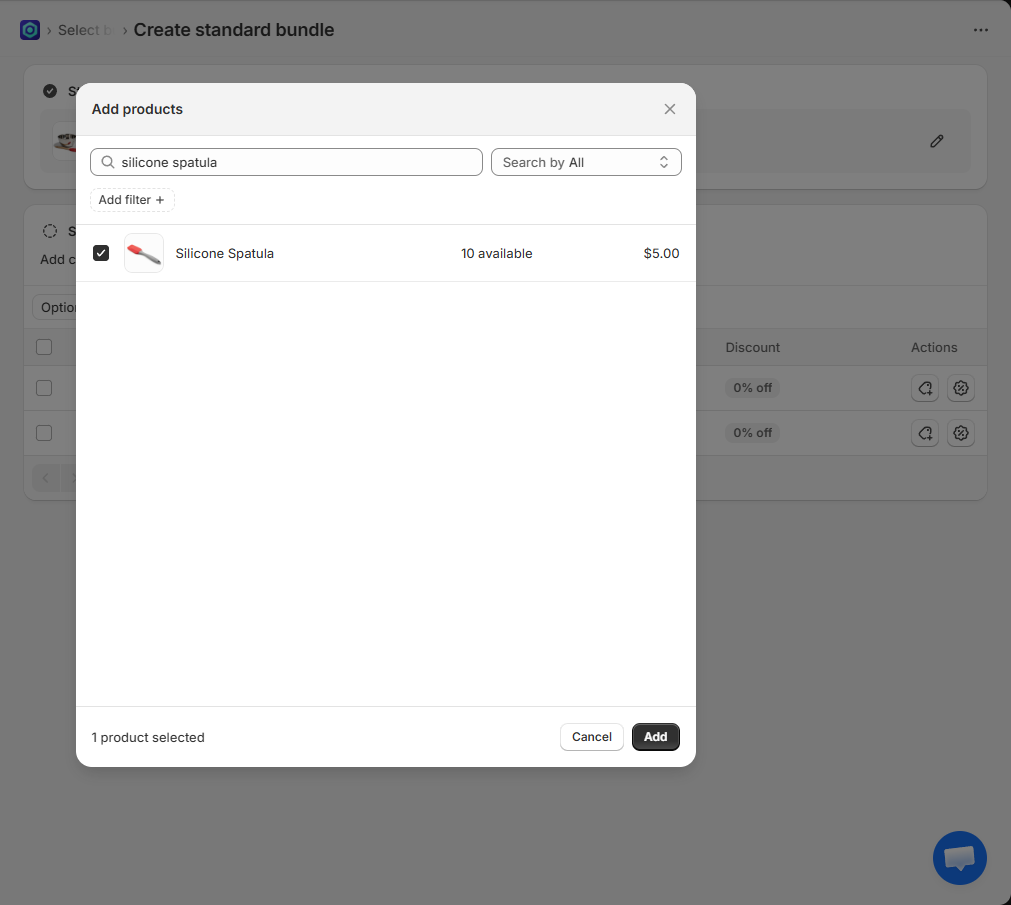The height and width of the screenshot is (905, 1011).
Task: Tick the first table row checkbox
Action: [44, 388]
